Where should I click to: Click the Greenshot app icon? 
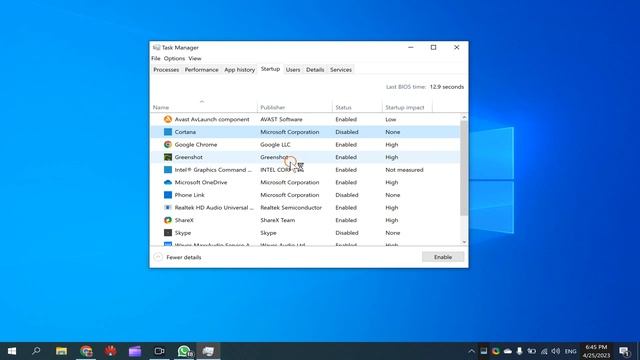pyautogui.click(x=168, y=157)
